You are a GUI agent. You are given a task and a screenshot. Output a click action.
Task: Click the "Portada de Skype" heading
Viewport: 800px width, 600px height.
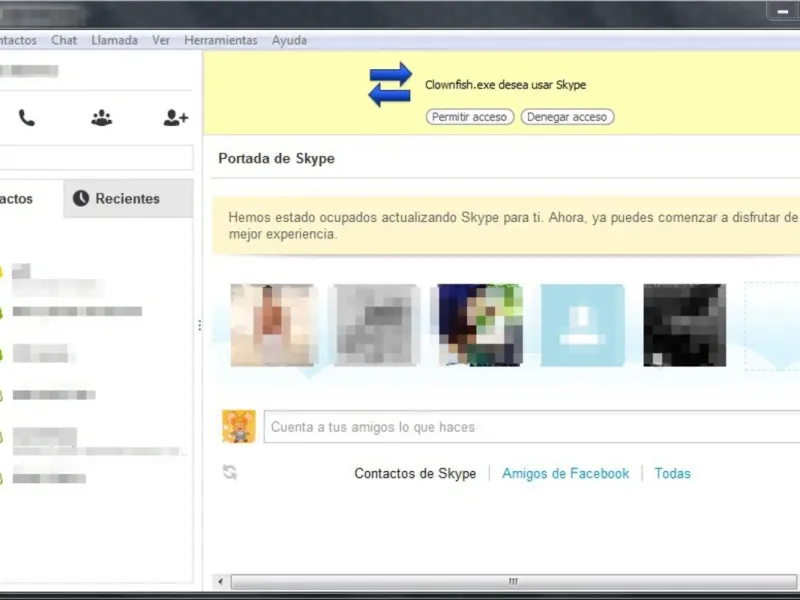[x=277, y=159]
